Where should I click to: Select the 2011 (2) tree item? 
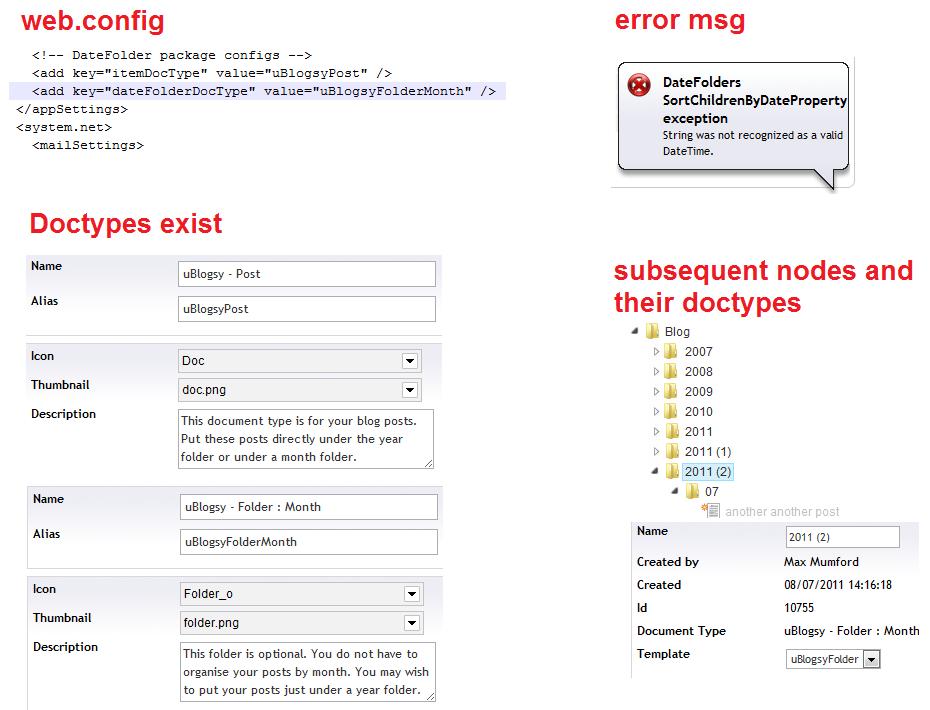(x=708, y=471)
